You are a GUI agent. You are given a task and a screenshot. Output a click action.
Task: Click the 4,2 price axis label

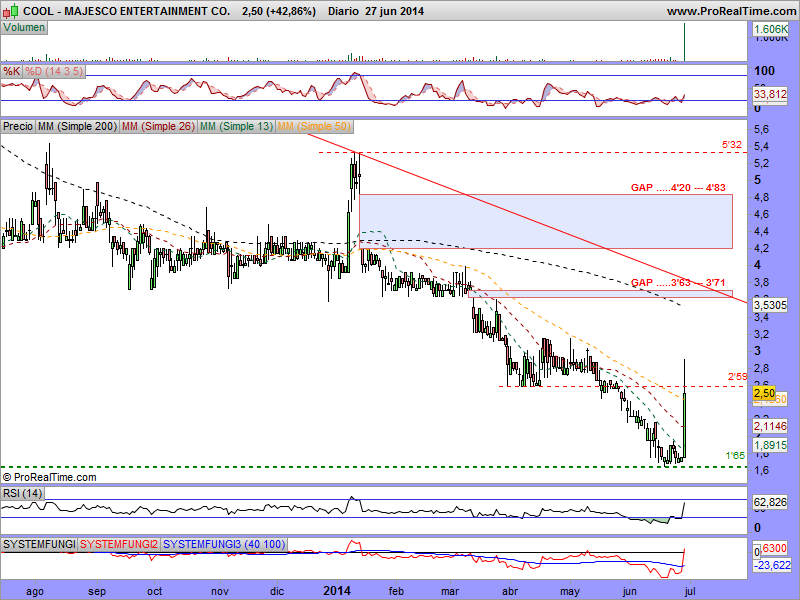click(x=761, y=248)
